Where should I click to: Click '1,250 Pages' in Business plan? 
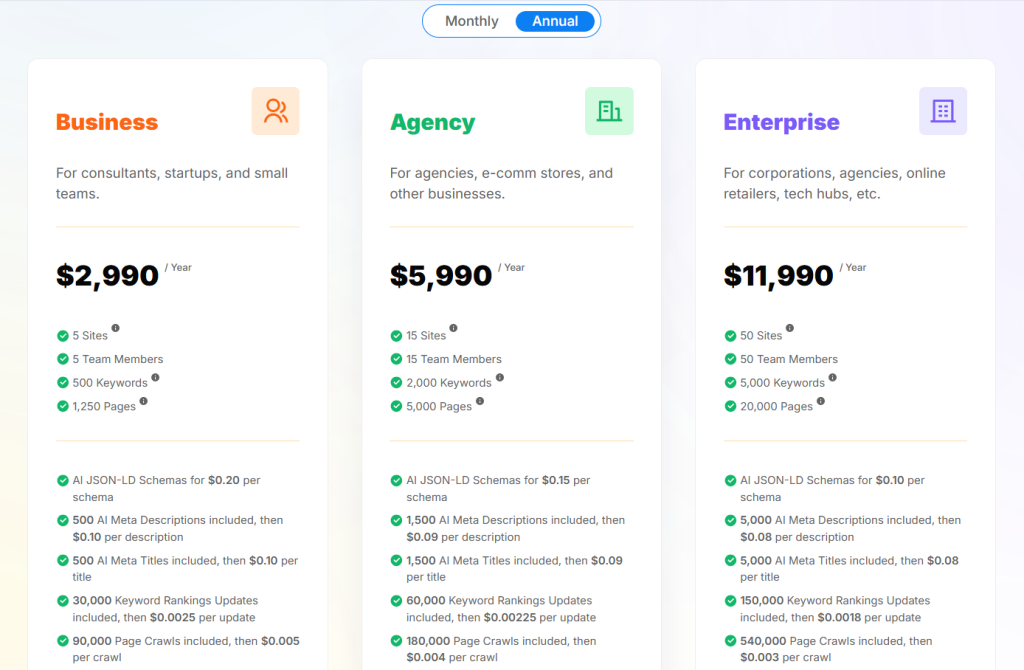(x=104, y=406)
